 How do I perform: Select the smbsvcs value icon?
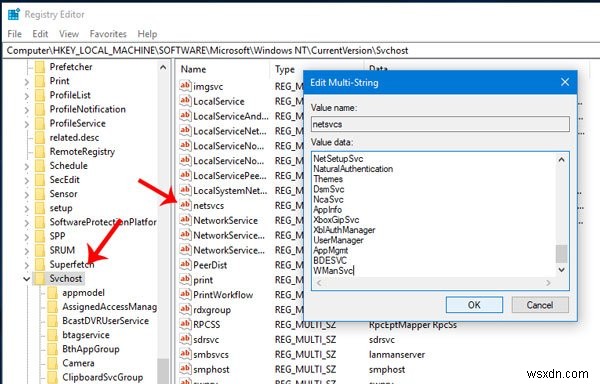click(185, 354)
